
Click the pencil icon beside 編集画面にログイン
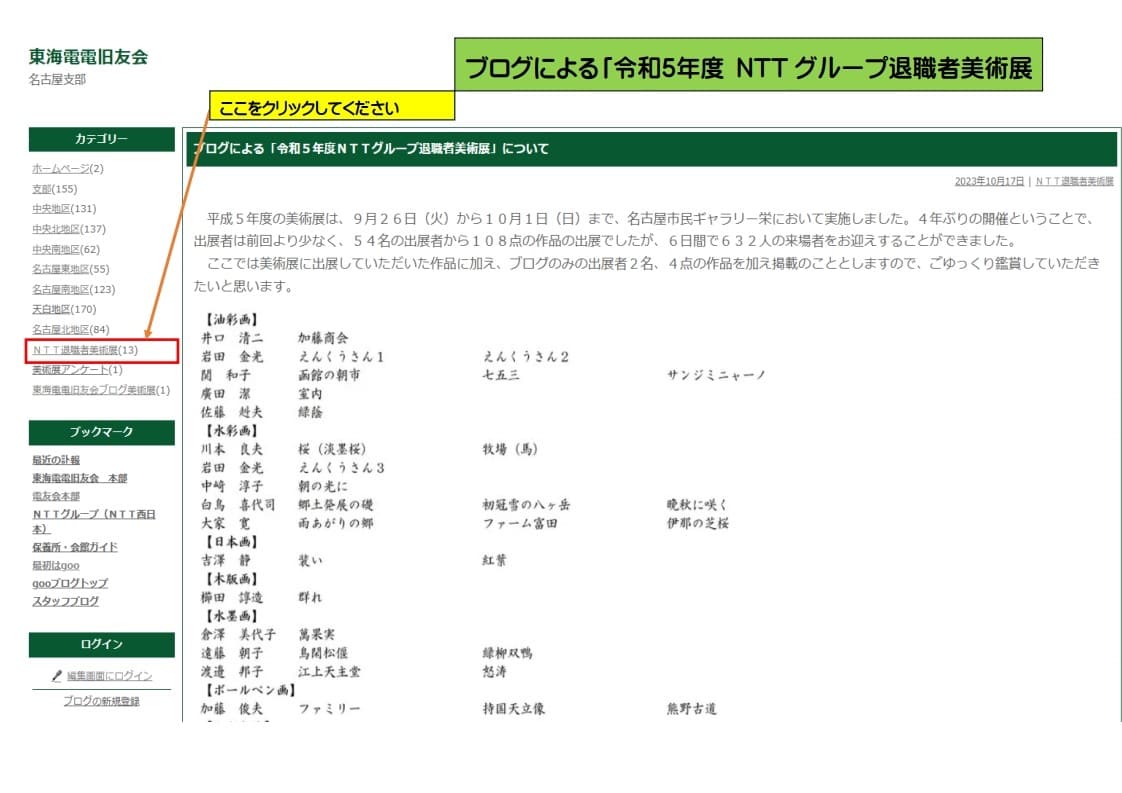coord(57,676)
